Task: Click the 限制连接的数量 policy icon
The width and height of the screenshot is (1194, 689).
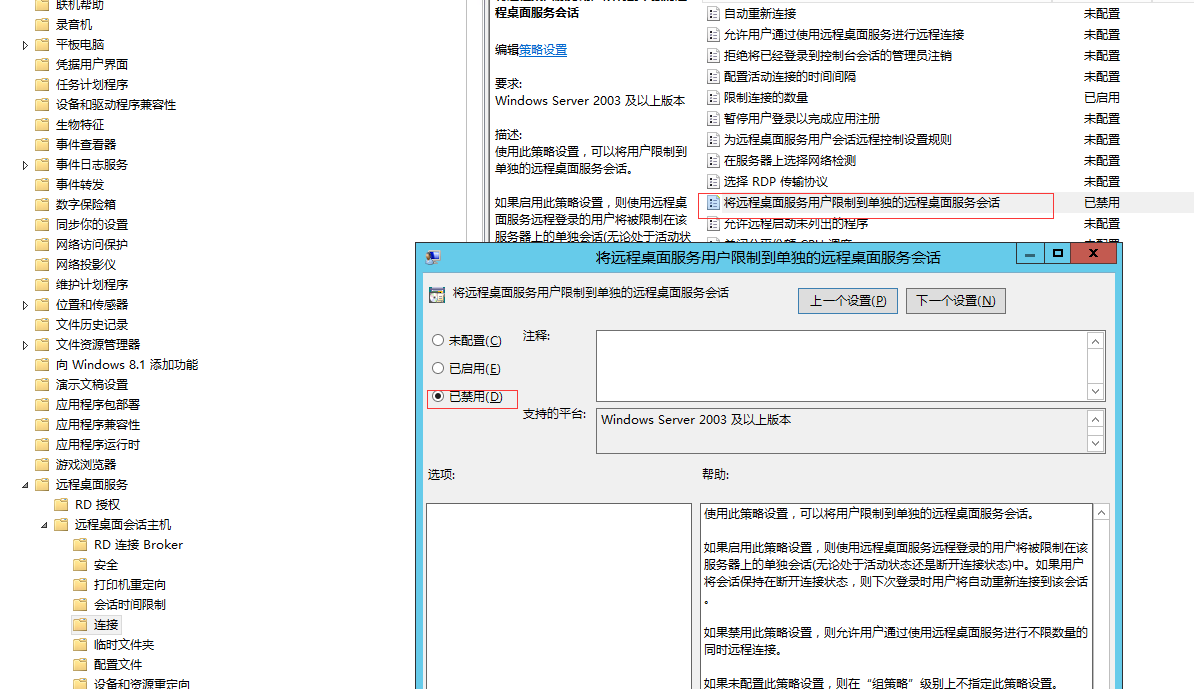Action: (713, 98)
